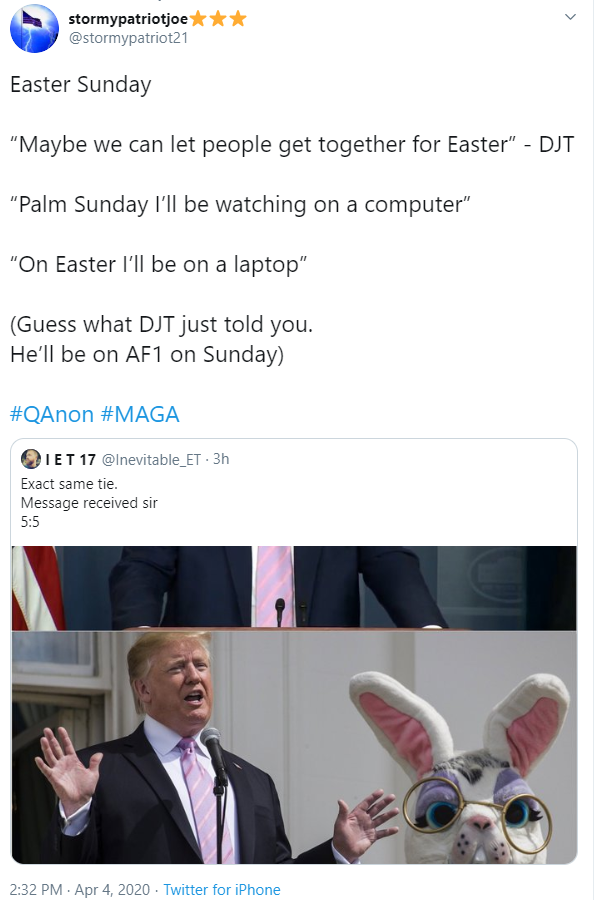Viewport: 601px width, 900px height.
Task: Click the '5:5' line in the quoted tweet
Action: (32, 521)
